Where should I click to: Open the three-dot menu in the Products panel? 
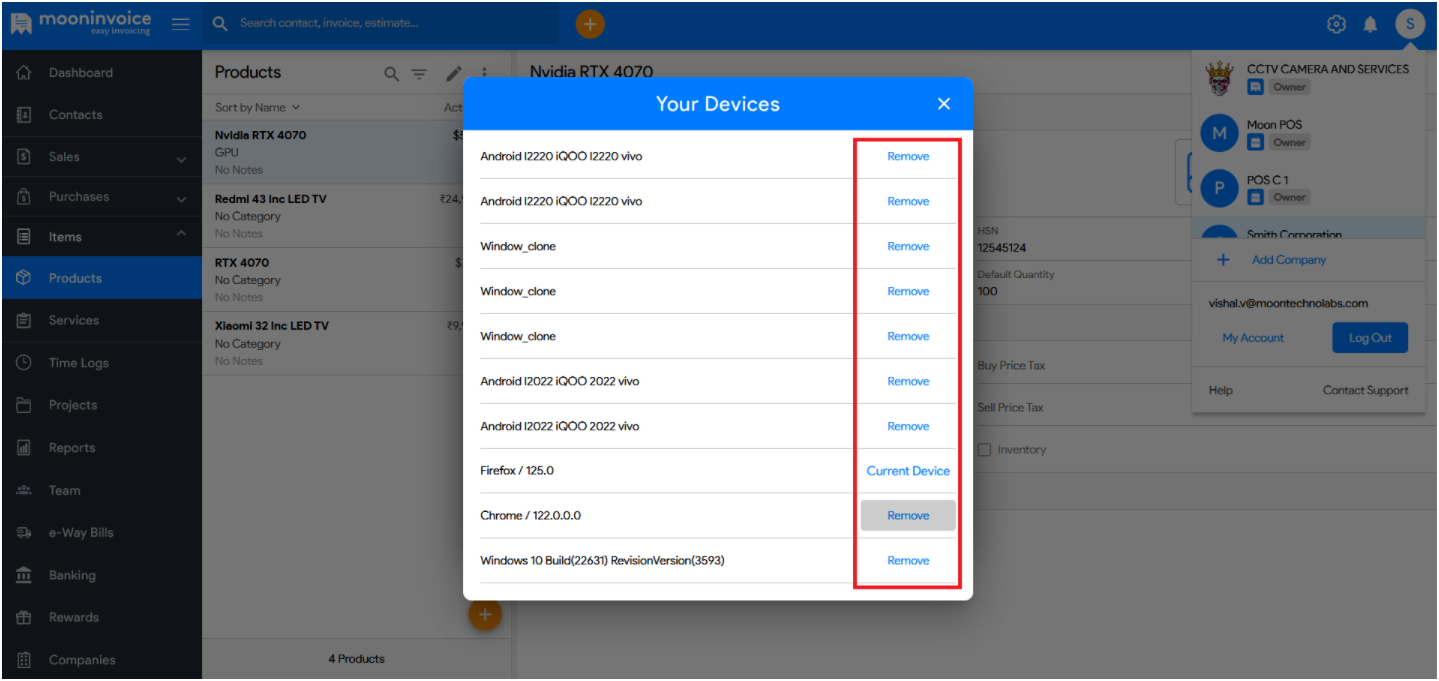tap(485, 73)
